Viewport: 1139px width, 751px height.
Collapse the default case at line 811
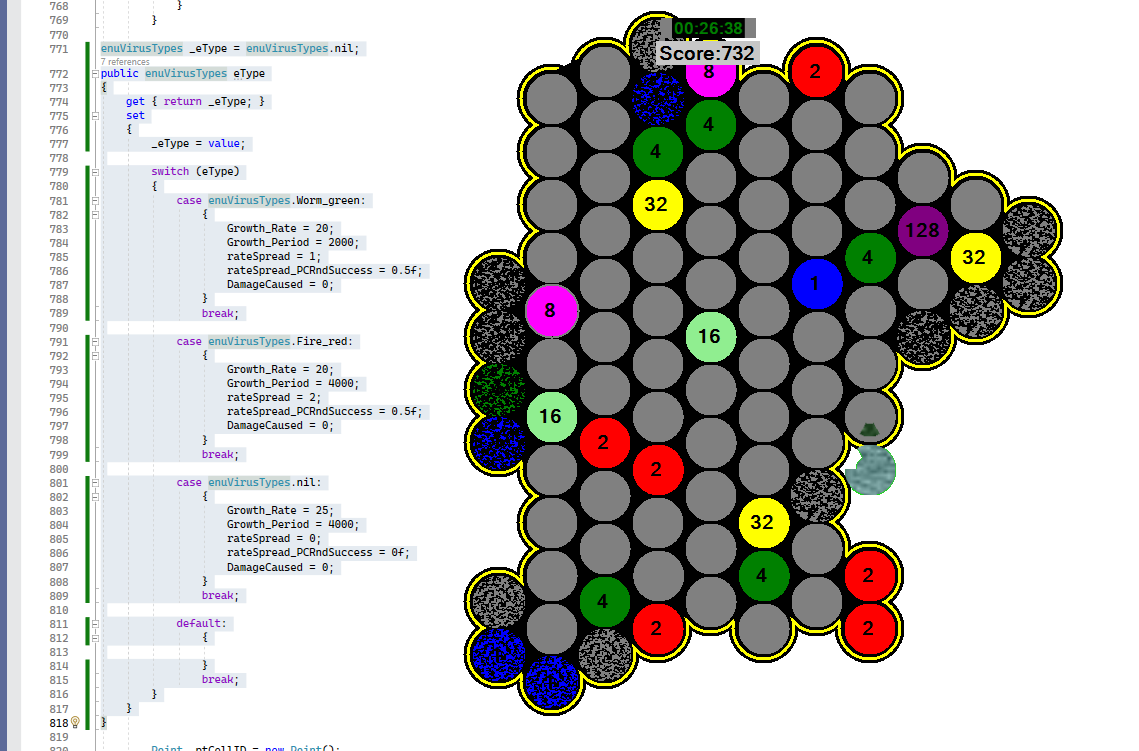pyautogui.click(x=95, y=624)
